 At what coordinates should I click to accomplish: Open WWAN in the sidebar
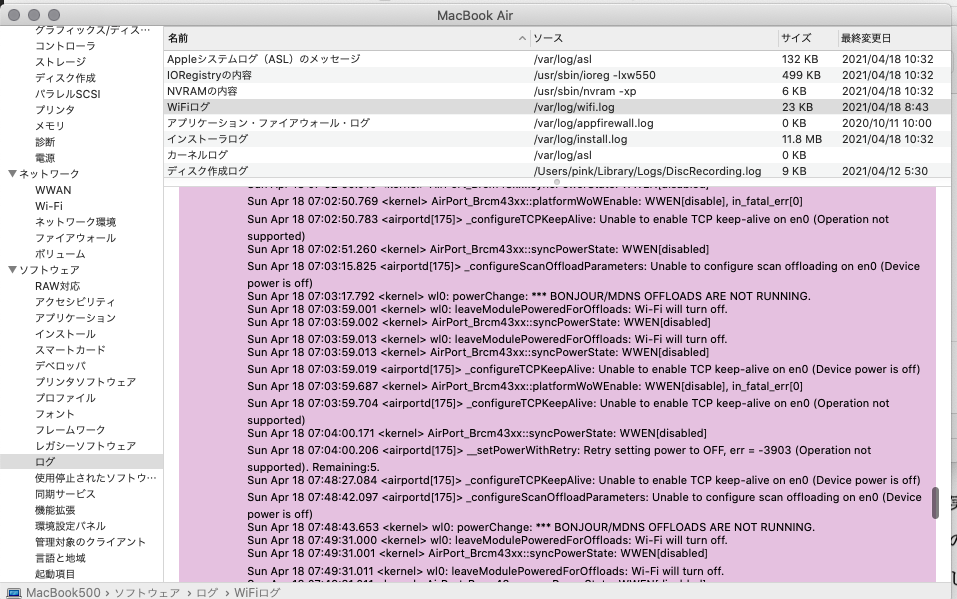53,190
